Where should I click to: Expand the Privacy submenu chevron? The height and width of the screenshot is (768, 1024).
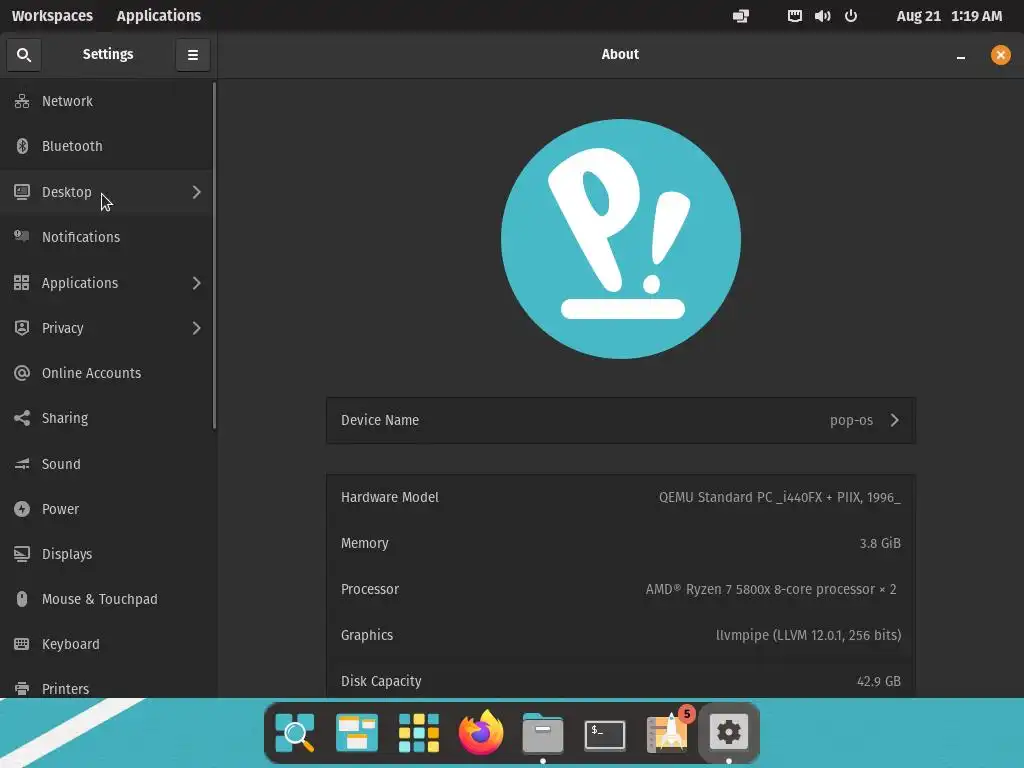(x=197, y=328)
